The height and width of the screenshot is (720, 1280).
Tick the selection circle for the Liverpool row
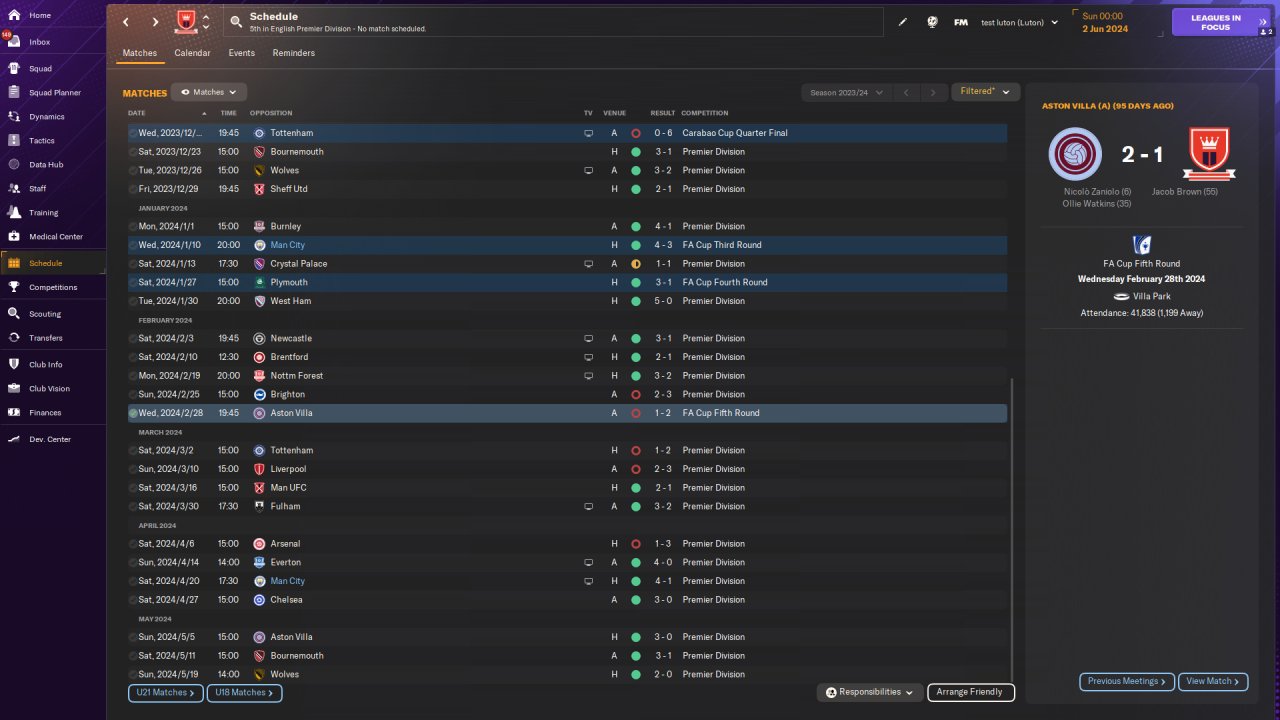[x=133, y=469]
